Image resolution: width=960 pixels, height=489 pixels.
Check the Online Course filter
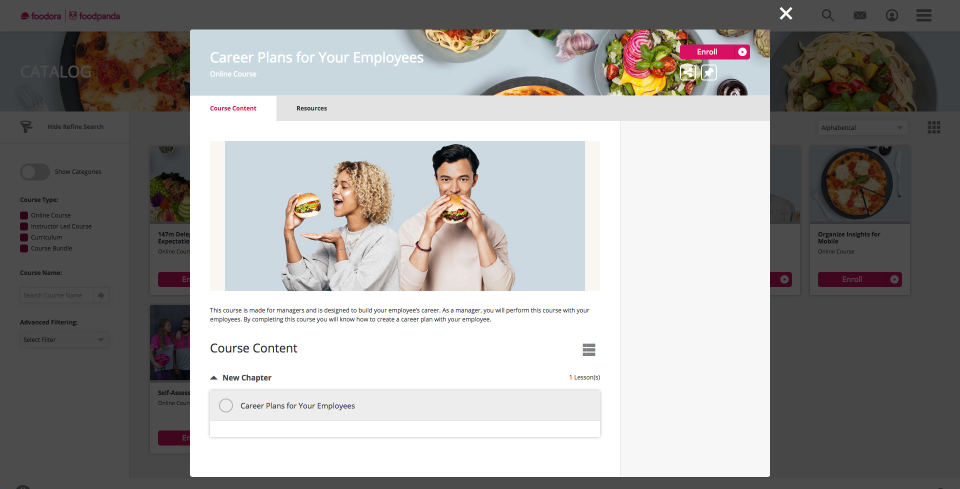click(x=24, y=215)
